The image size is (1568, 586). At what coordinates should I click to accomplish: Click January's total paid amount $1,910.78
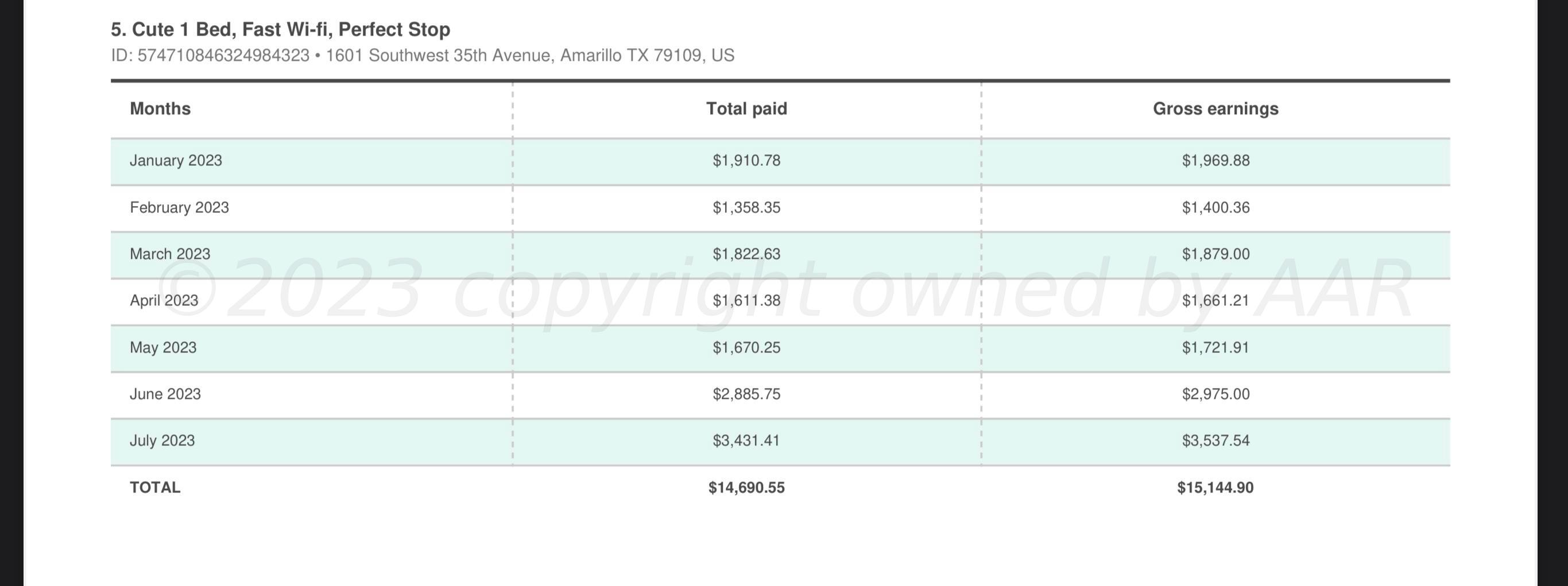pyautogui.click(x=746, y=161)
